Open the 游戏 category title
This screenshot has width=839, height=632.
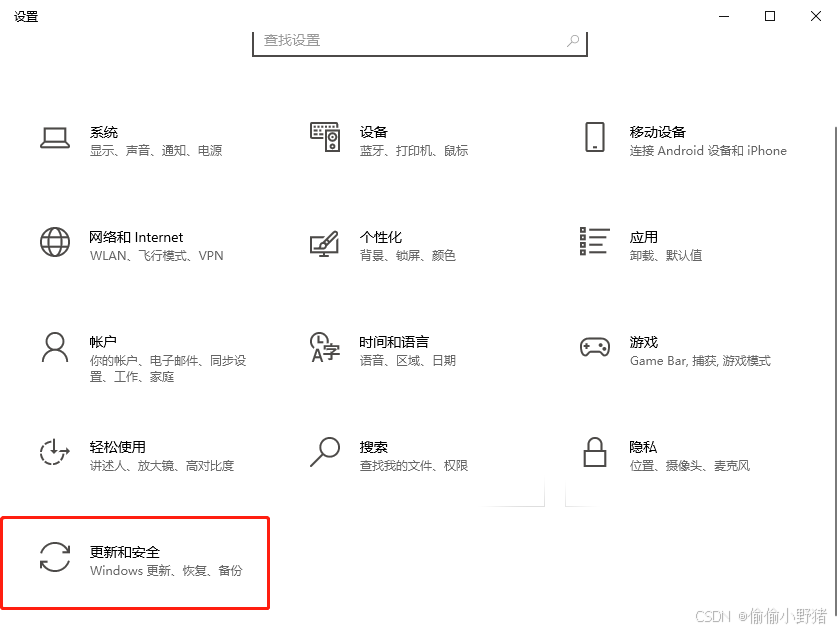pyautogui.click(x=644, y=342)
